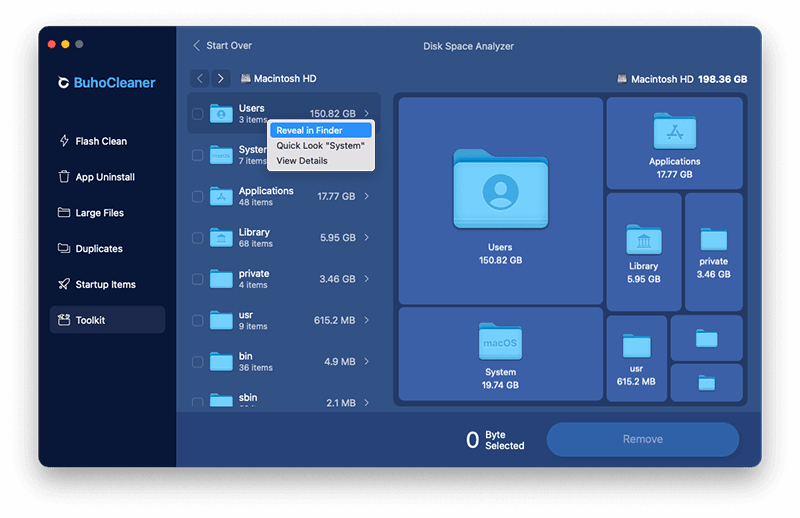Click the disk icon beside 198.36 GB
This screenshot has width=800, height=518.
(621, 79)
